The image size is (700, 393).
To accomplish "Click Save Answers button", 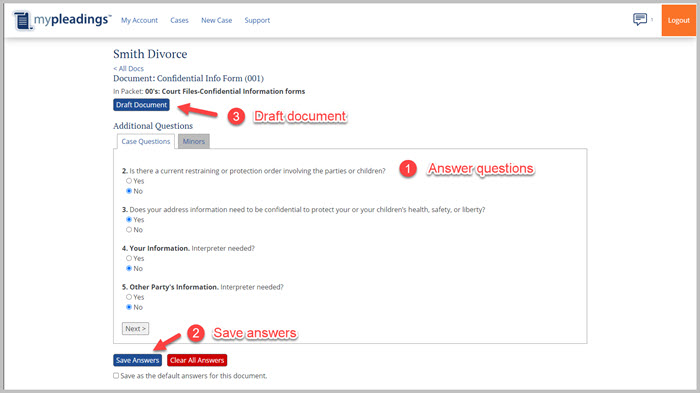I will tap(138, 360).
